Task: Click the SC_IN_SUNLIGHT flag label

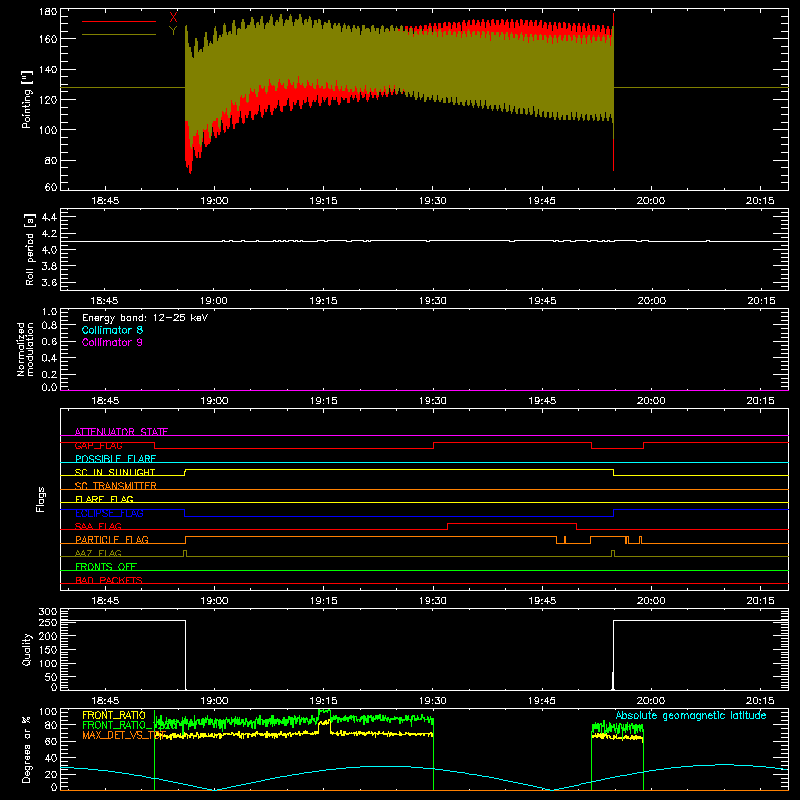Action: tap(115, 472)
